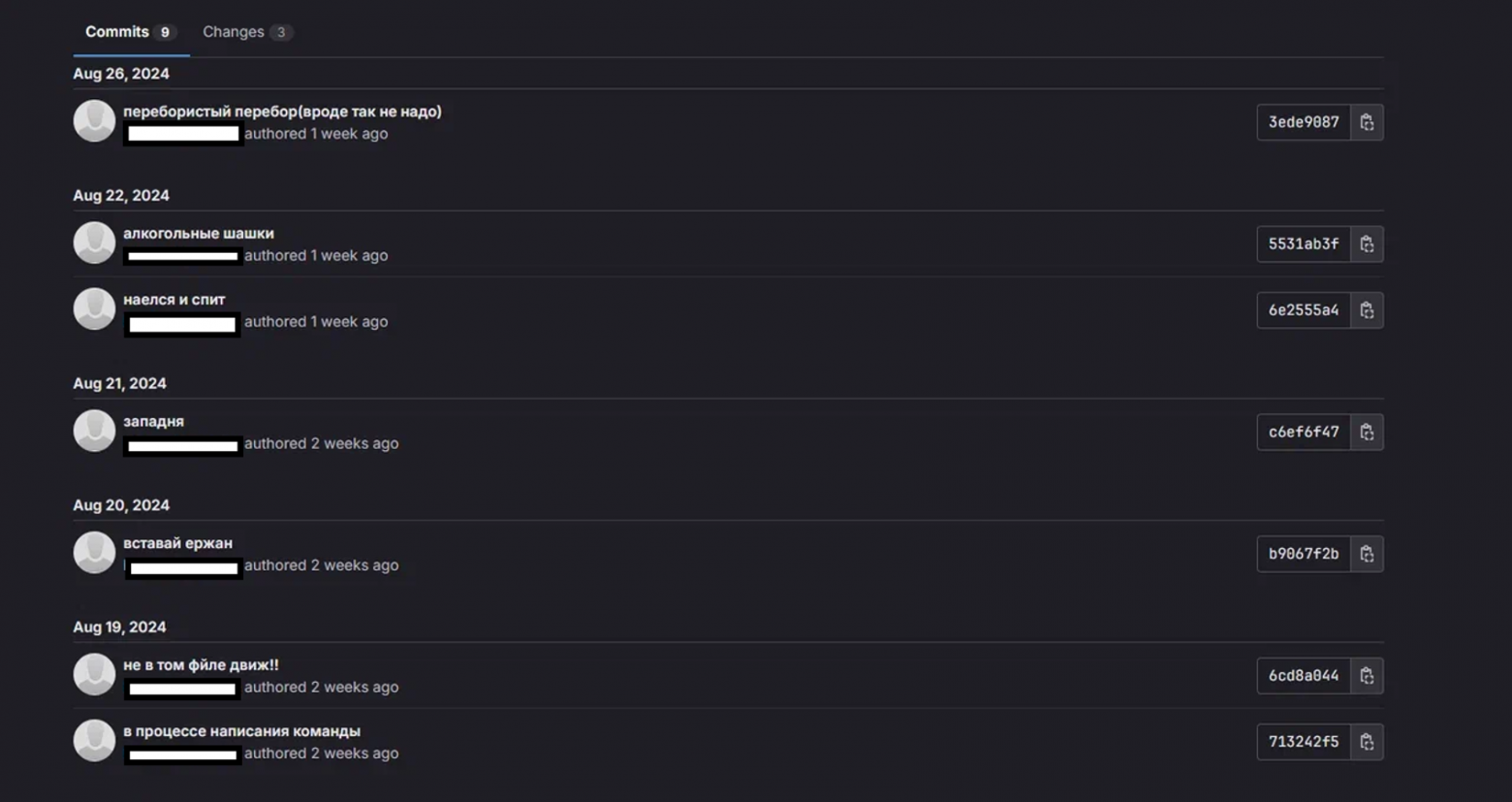Open the "вставай ержан" commit link
This screenshot has width=1512, height=802.
(x=177, y=543)
